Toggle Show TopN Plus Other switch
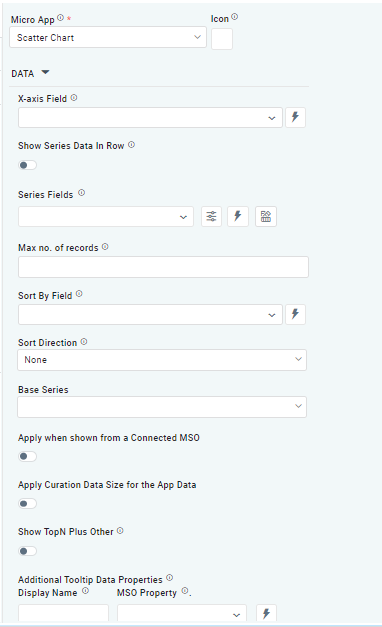The image size is (382, 627). (x=27, y=551)
